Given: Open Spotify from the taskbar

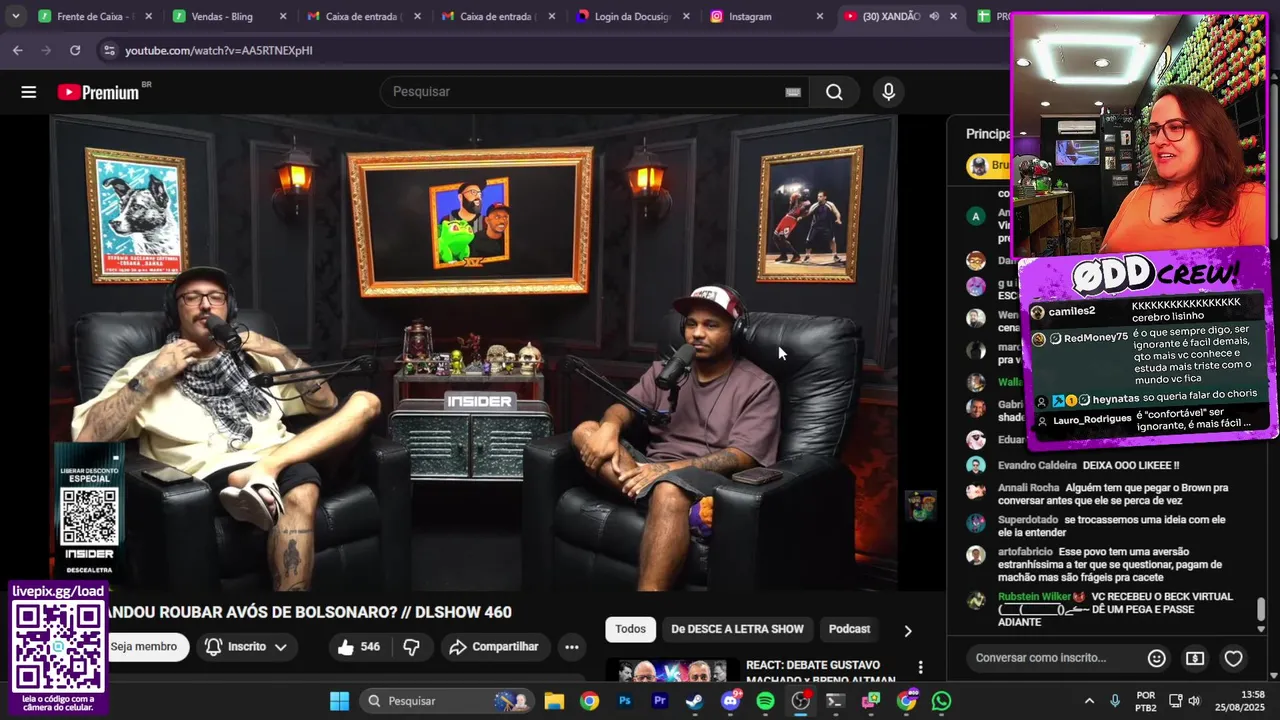Looking at the screenshot, I should (x=765, y=701).
